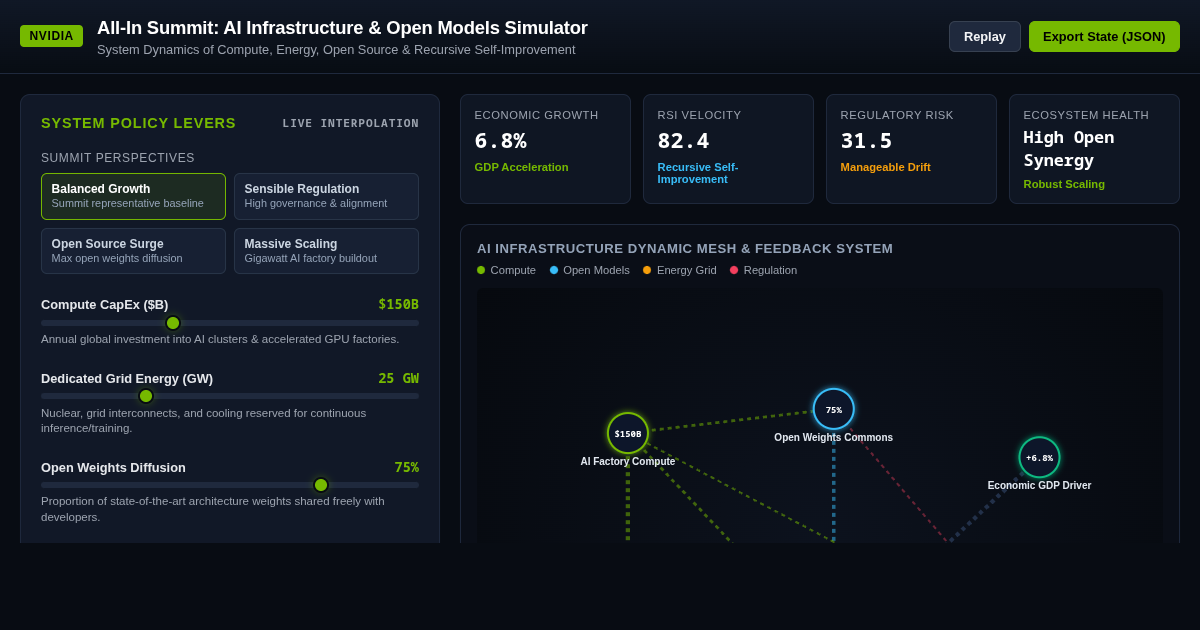Click the 6.8% economic growth value
This screenshot has height=630, width=1200.
[500, 141]
